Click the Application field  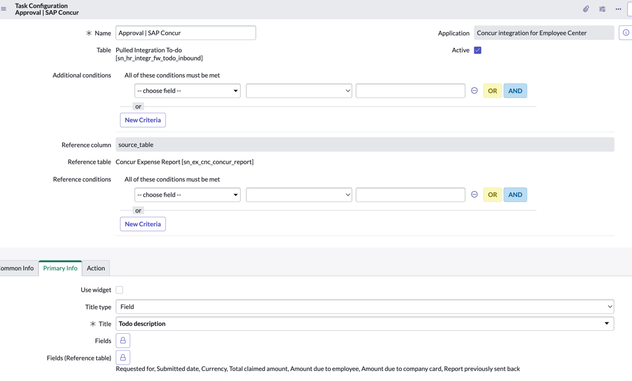pyautogui.click(x=544, y=33)
